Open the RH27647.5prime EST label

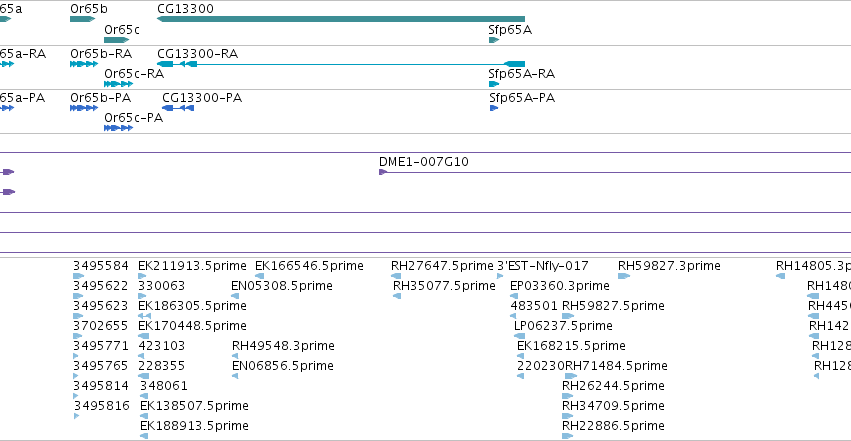(x=442, y=266)
